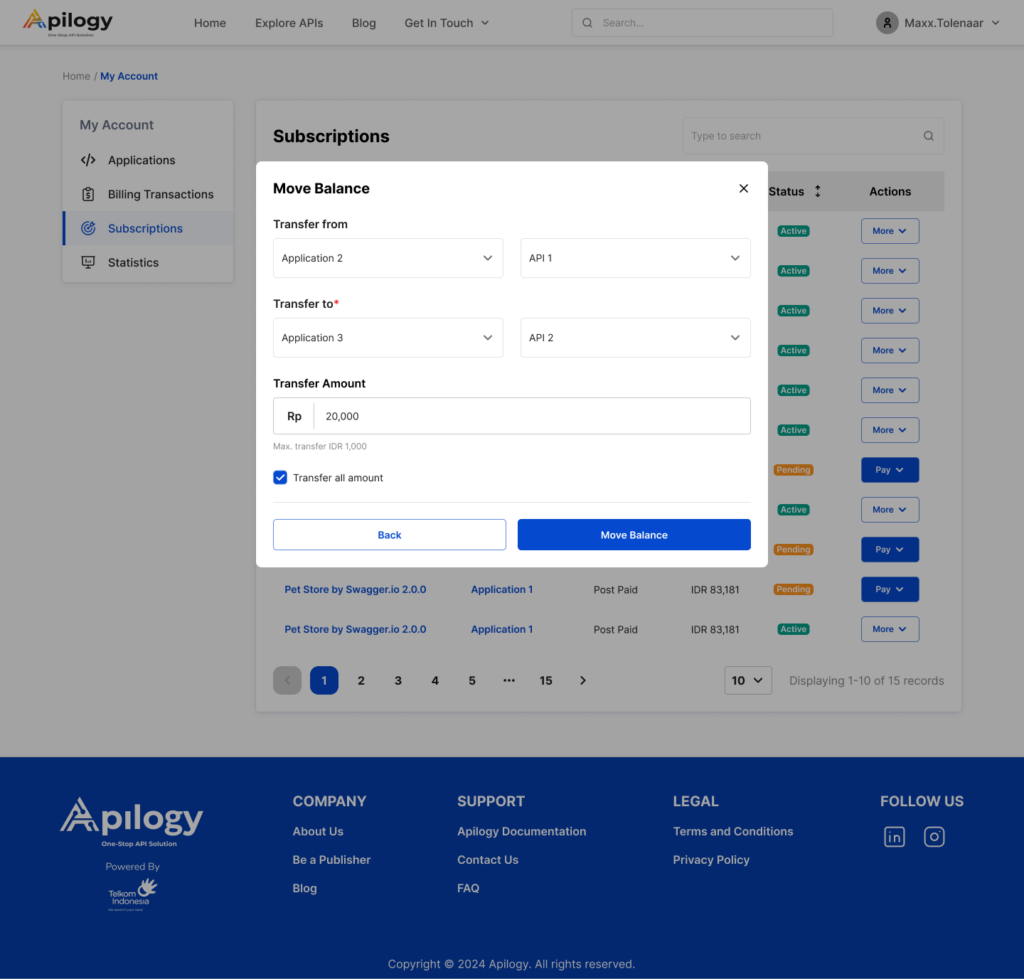The height and width of the screenshot is (979, 1024).
Task: Click the Instagram icon in footer
Action: 934,837
